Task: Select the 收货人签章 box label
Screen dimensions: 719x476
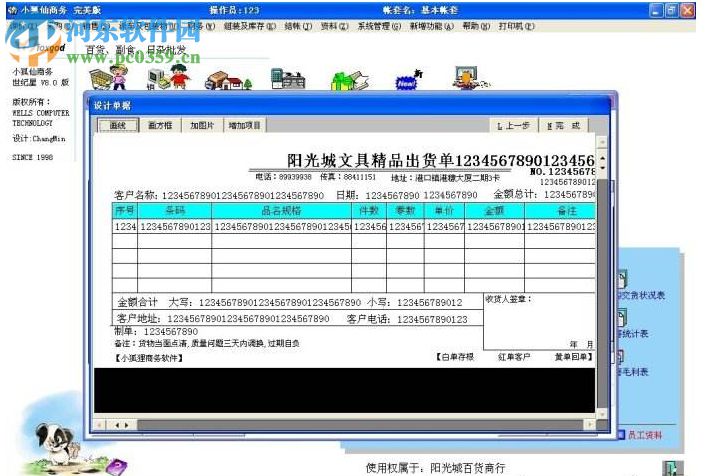Action: (x=509, y=299)
